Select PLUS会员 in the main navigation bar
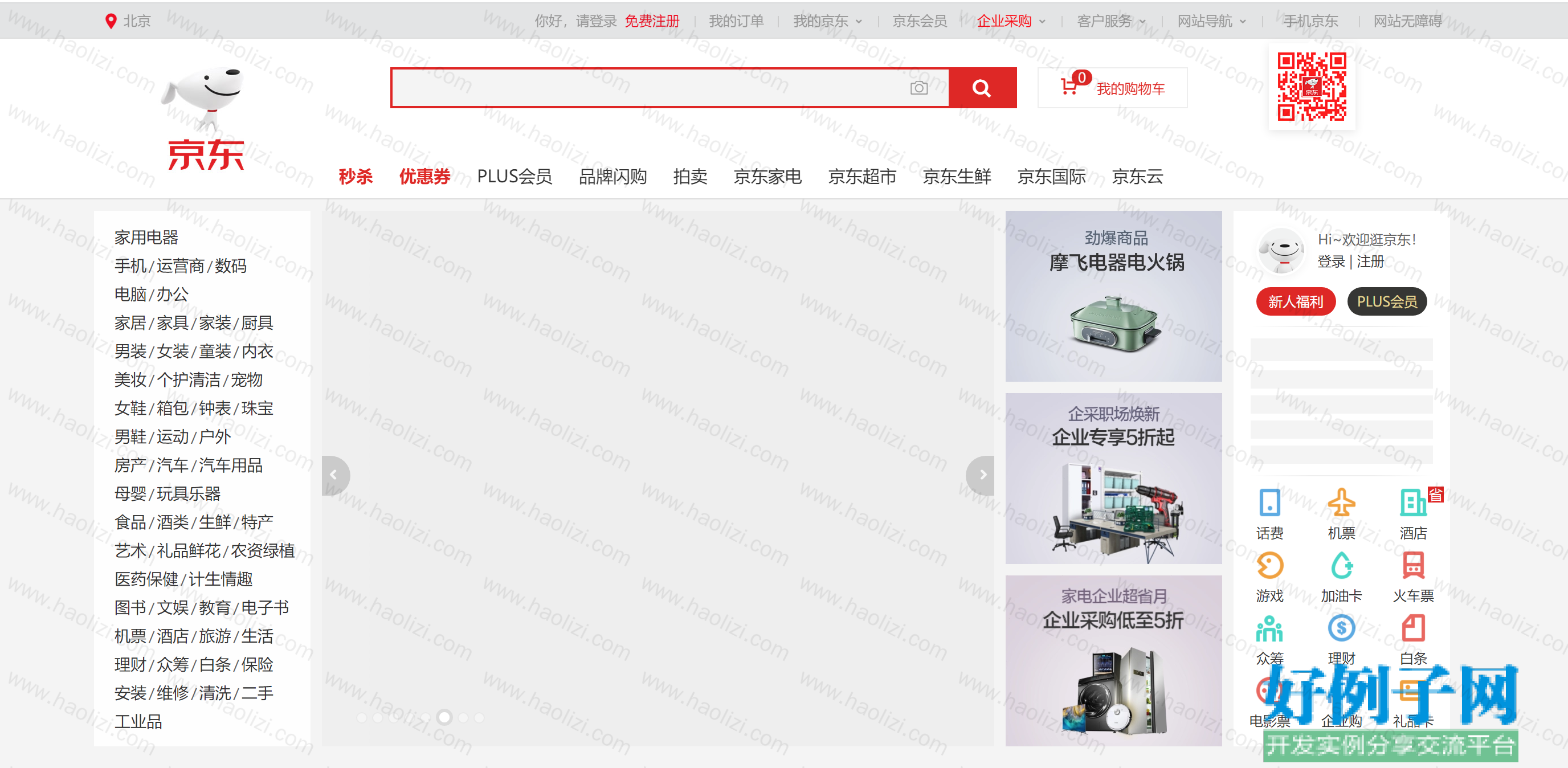This screenshot has width=1568, height=768. pos(514,177)
